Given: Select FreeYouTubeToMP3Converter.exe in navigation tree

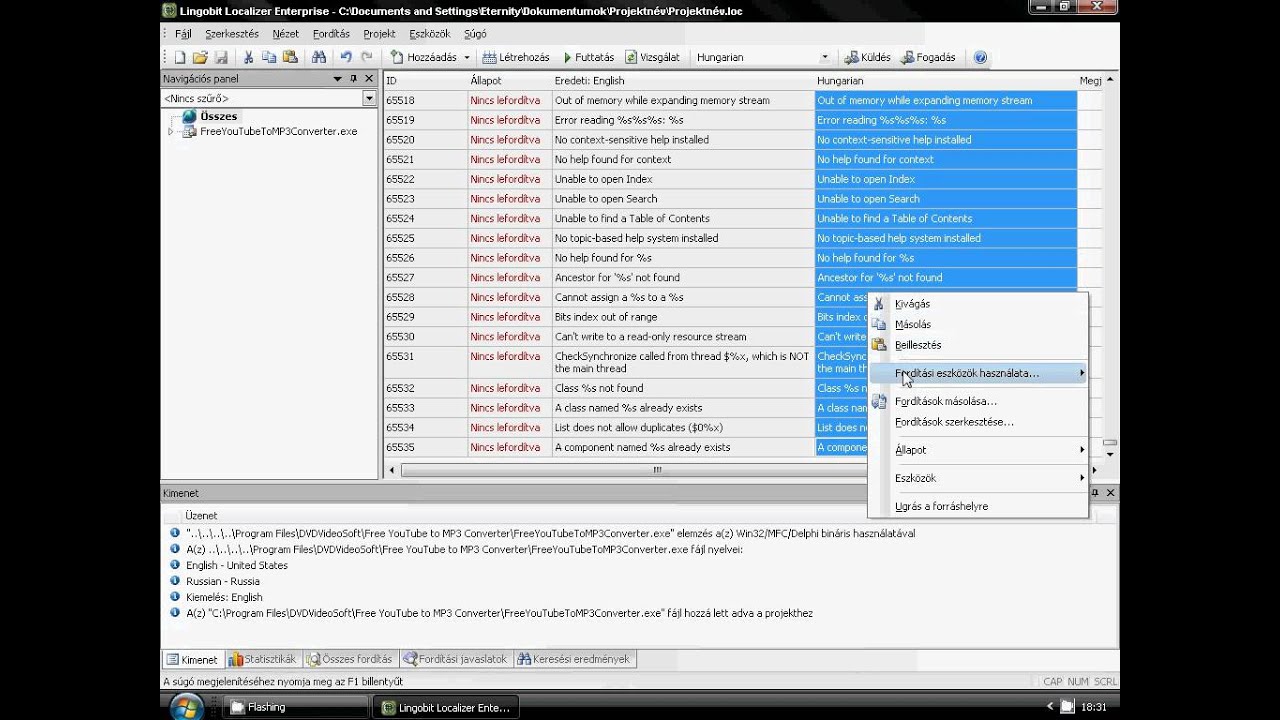Looking at the screenshot, I should click(x=278, y=131).
